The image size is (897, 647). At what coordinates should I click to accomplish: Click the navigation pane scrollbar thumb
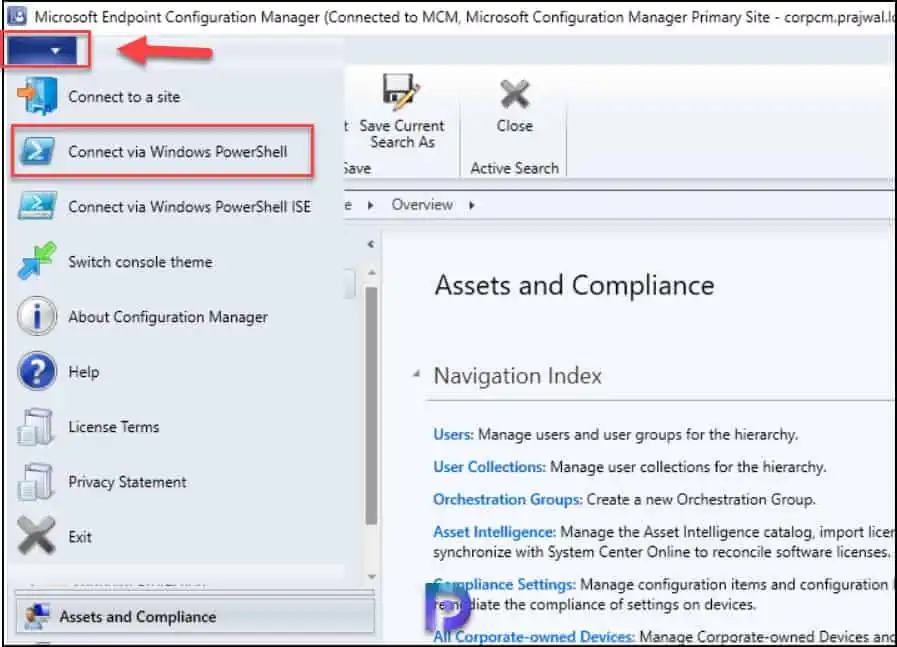pos(371,405)
